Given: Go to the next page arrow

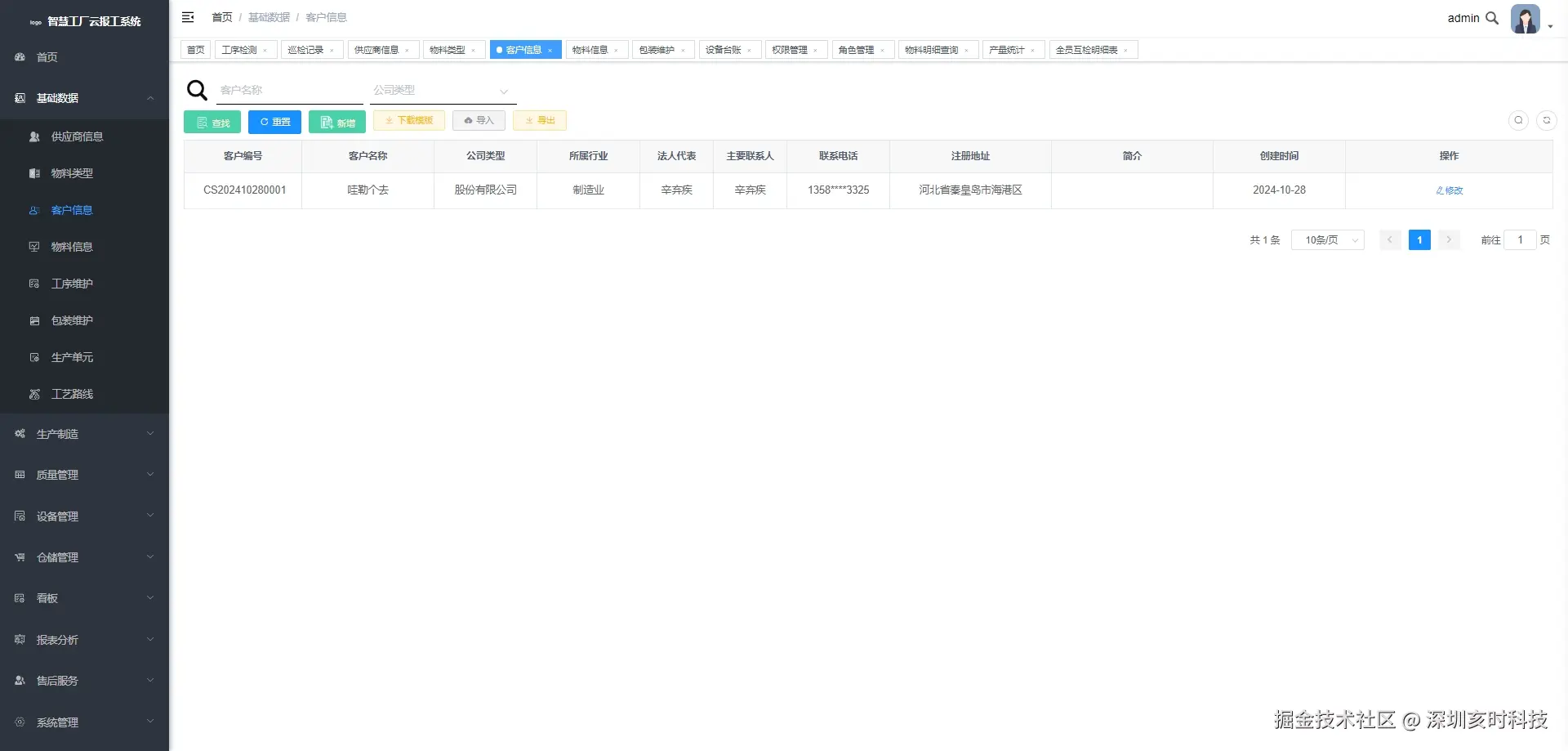Looking at the screenshot, I should pyautogui.click(x=1449, y=240).
